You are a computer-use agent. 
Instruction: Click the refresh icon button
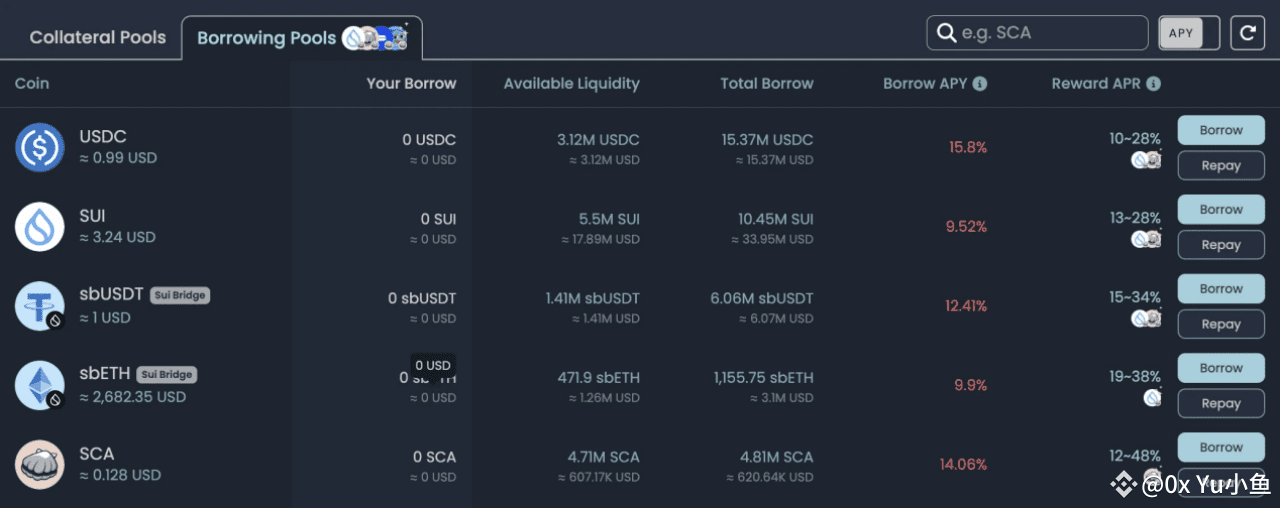coord(1248,33)
